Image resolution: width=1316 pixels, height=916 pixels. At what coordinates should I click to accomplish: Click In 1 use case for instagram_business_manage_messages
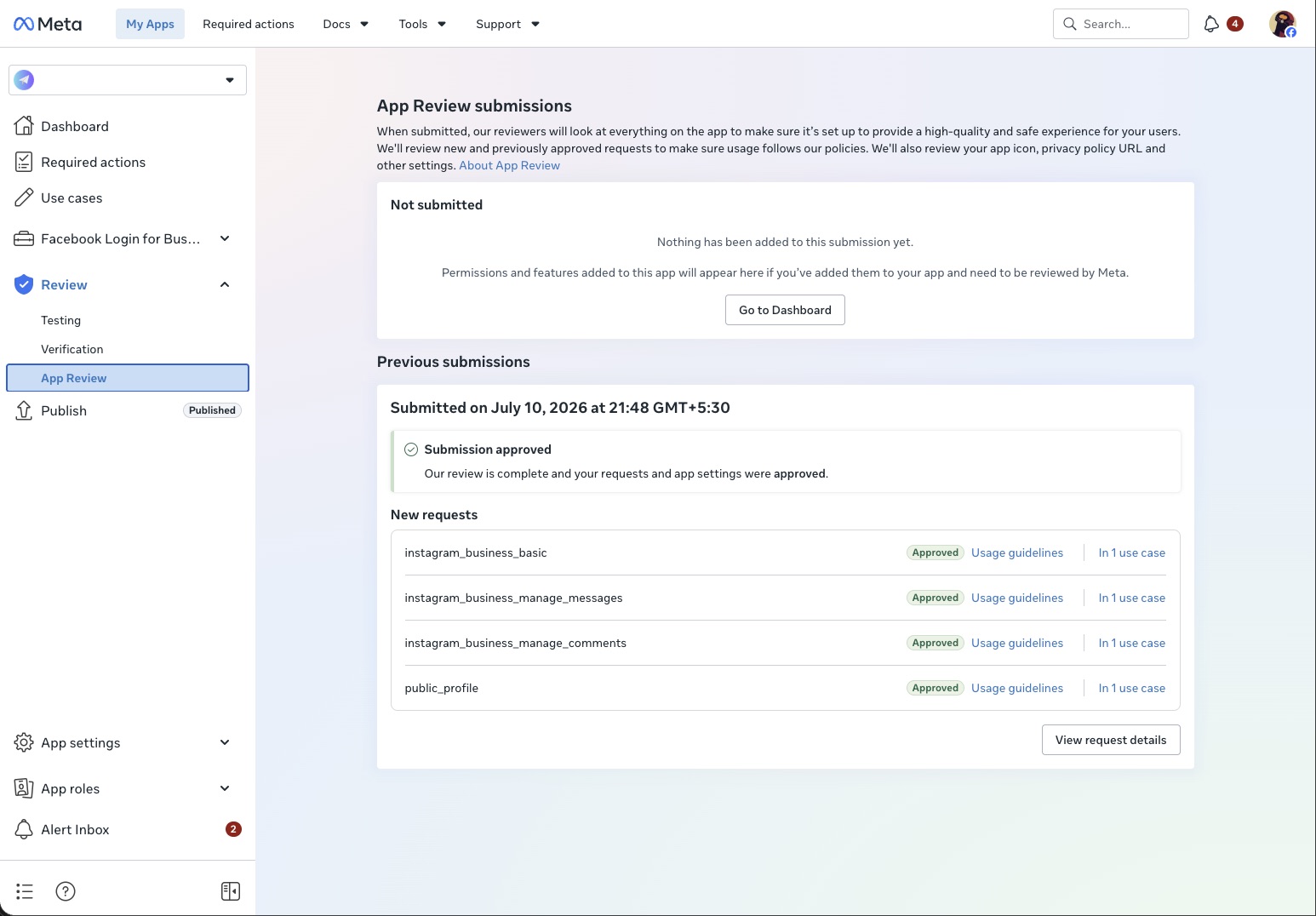pos(1132,598)
